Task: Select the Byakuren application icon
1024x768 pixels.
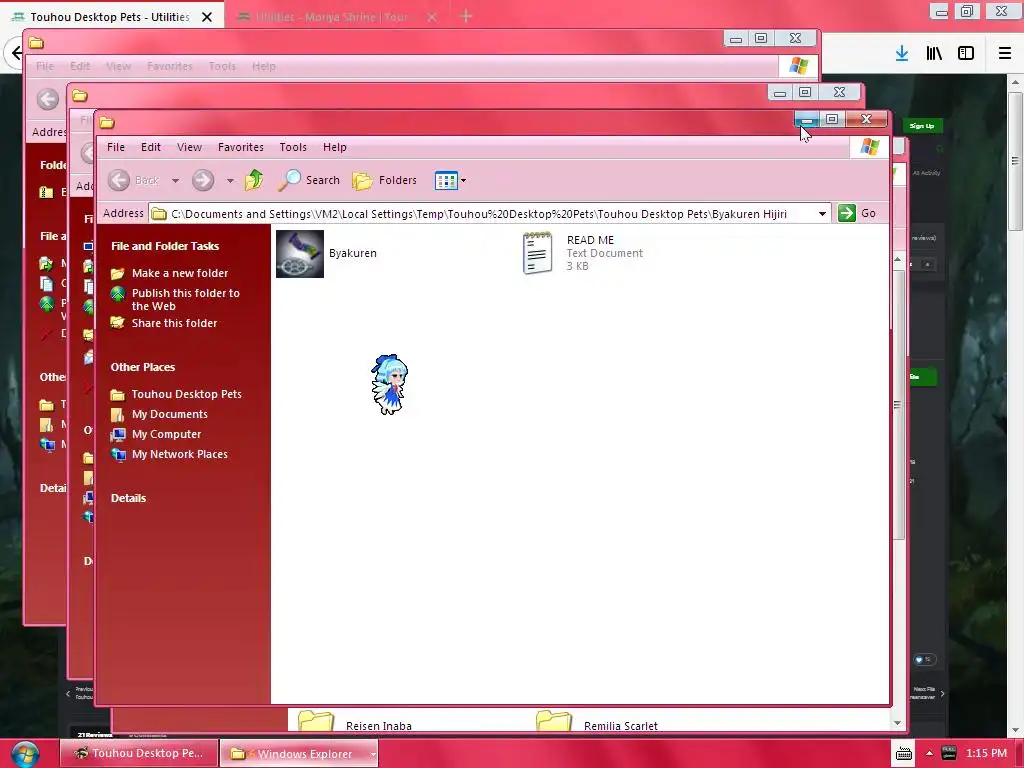Action: coord(300,253)
